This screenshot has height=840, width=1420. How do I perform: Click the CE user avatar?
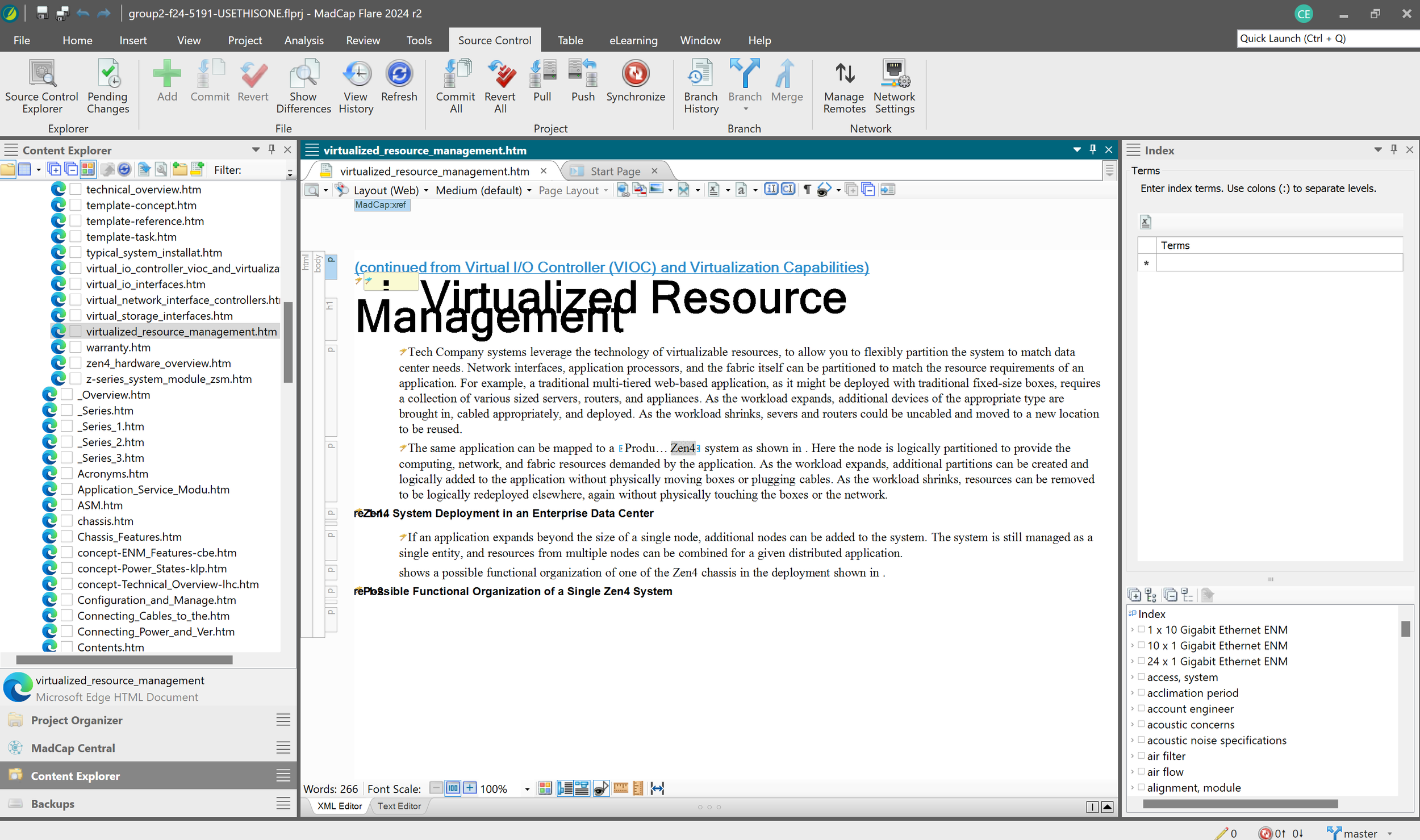(1304, 14)
